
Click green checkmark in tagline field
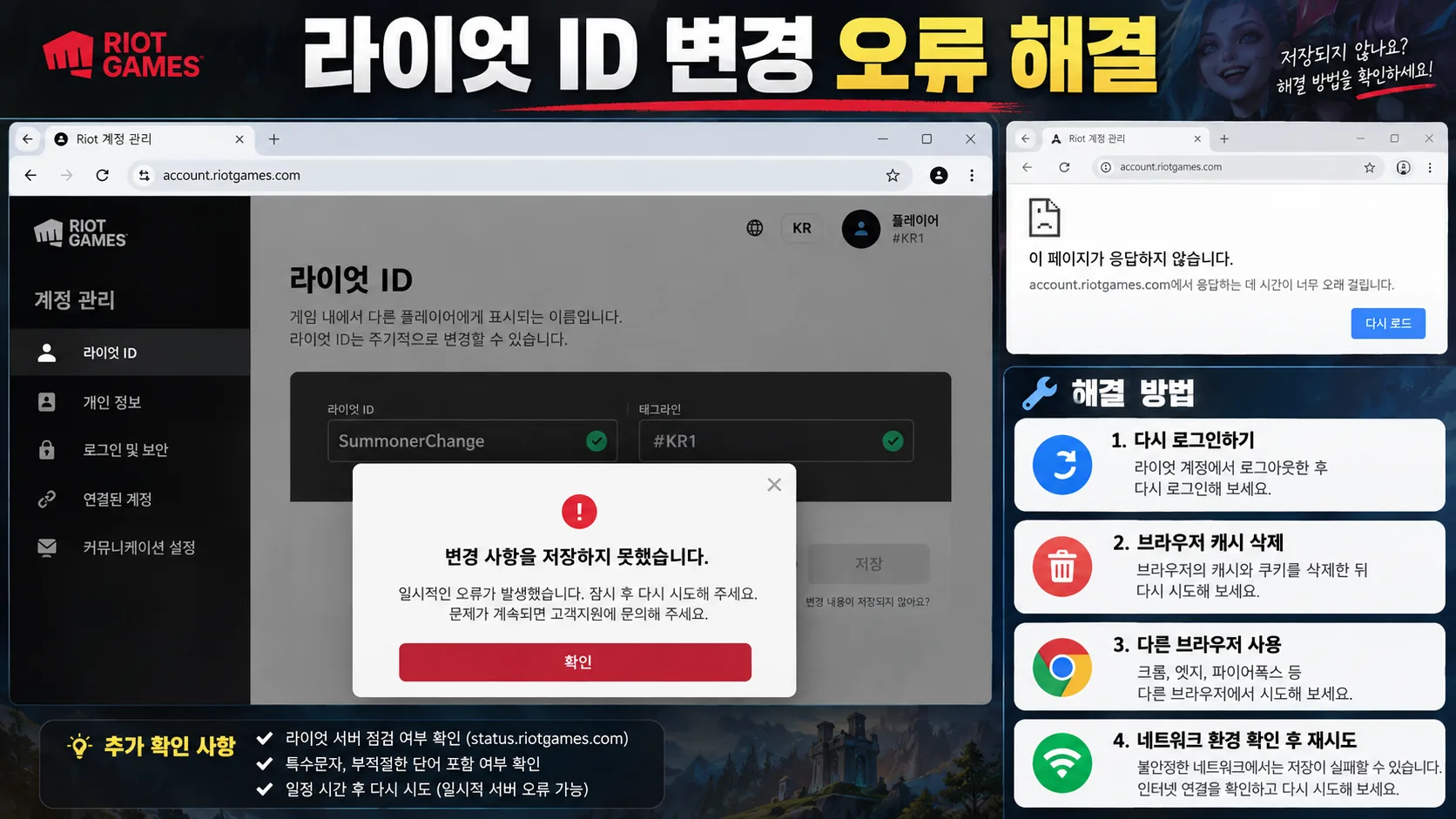(x=893, y=441)
